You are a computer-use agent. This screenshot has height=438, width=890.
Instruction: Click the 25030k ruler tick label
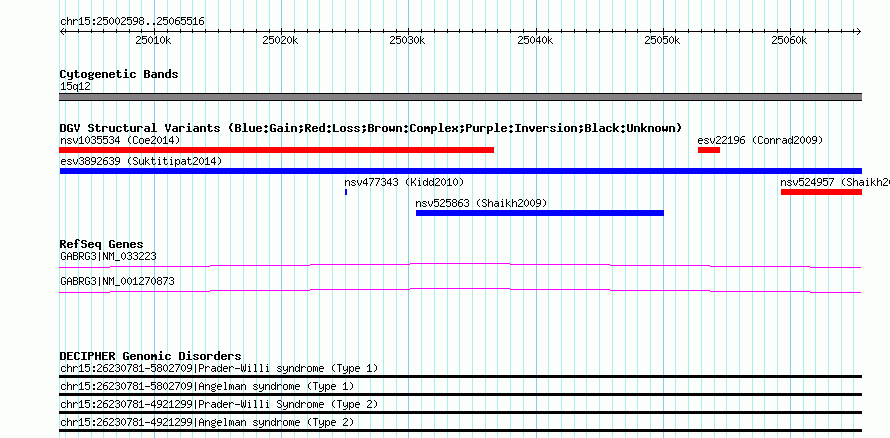pyautogui.click(x=408, y=40)
